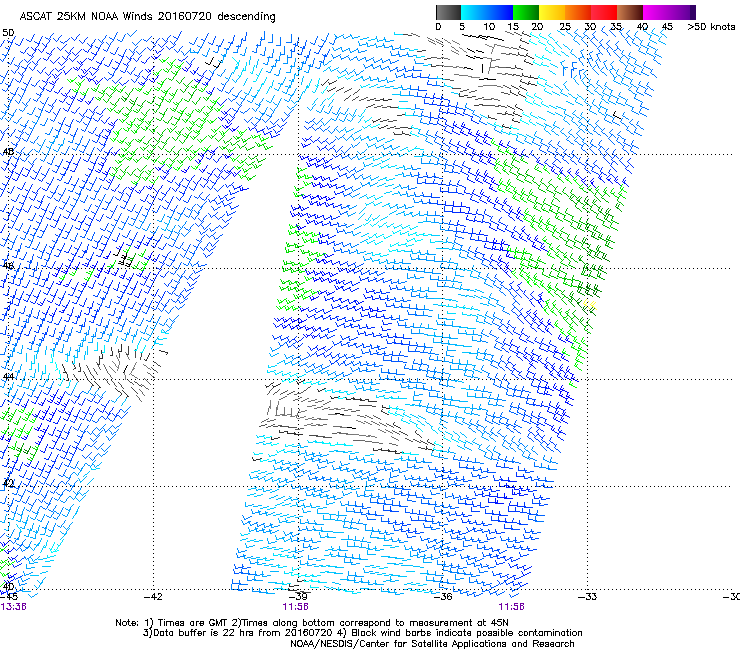Click the '35' legend scale label
Viewport: 740px width, 650px height.
[616, 26]
